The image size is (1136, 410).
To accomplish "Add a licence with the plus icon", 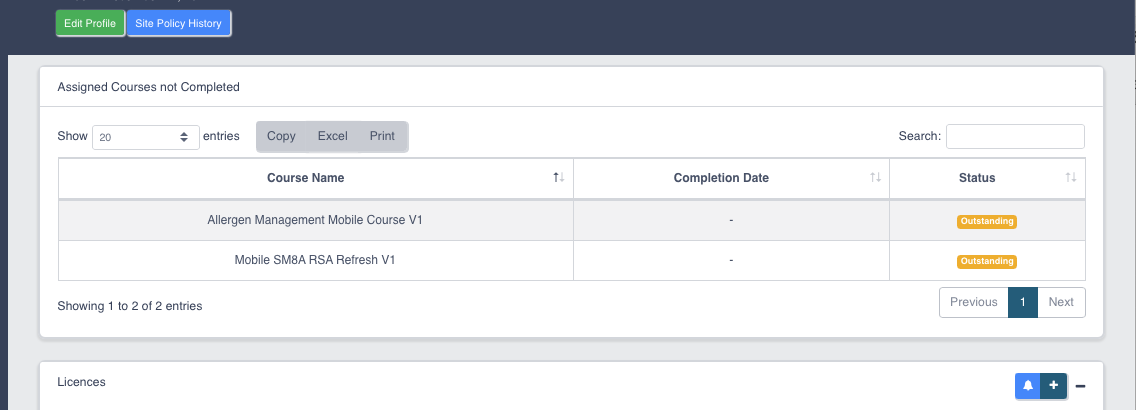I will (1053, 386).
